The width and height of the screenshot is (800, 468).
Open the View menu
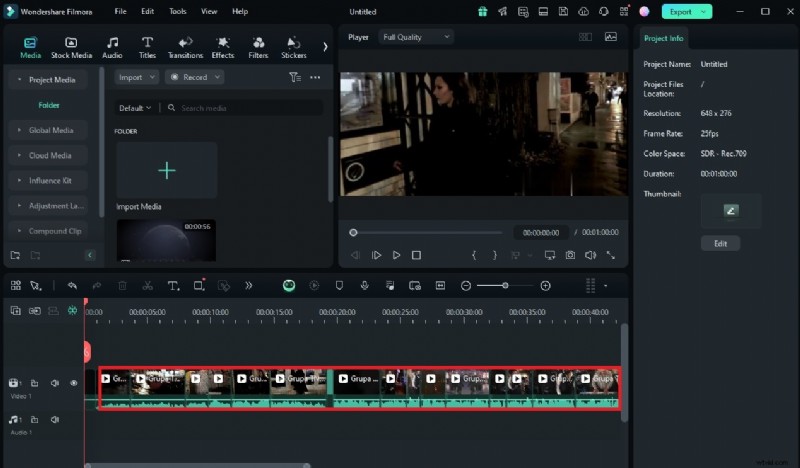click(x=209, y=11)
